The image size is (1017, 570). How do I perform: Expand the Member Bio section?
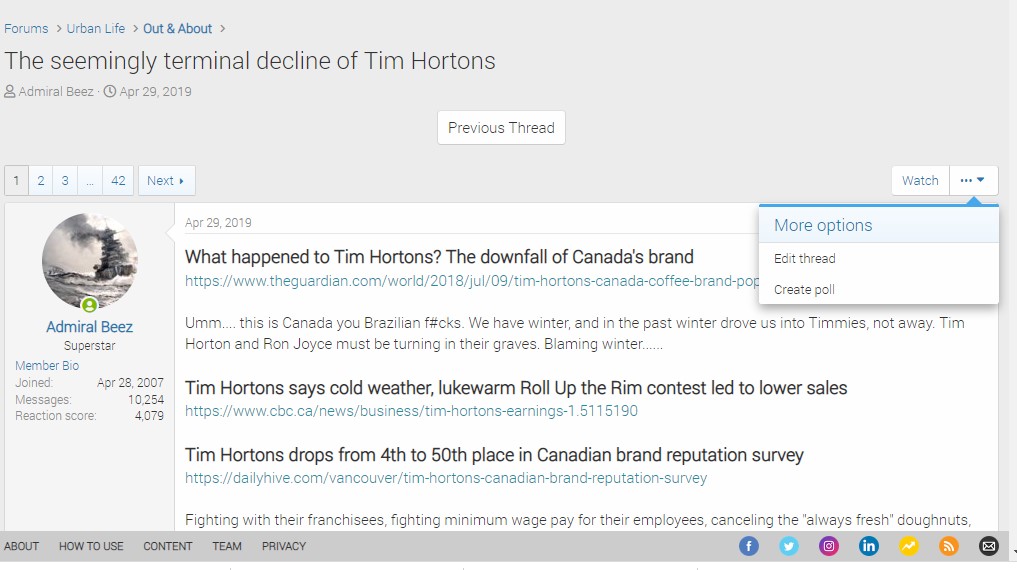(x=47, y=366)
